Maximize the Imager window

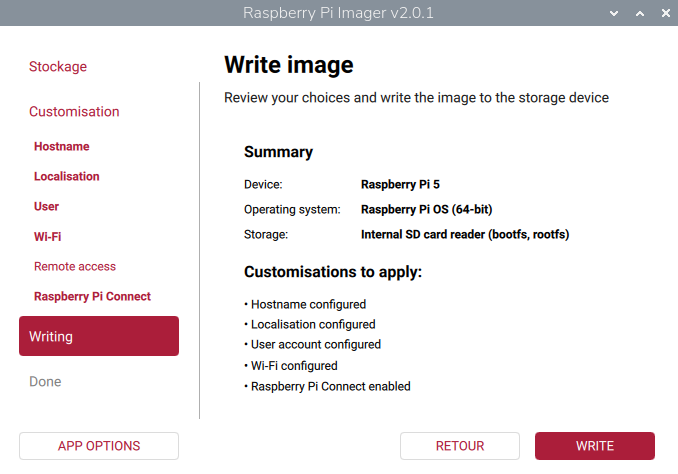[x=640, y=14]
